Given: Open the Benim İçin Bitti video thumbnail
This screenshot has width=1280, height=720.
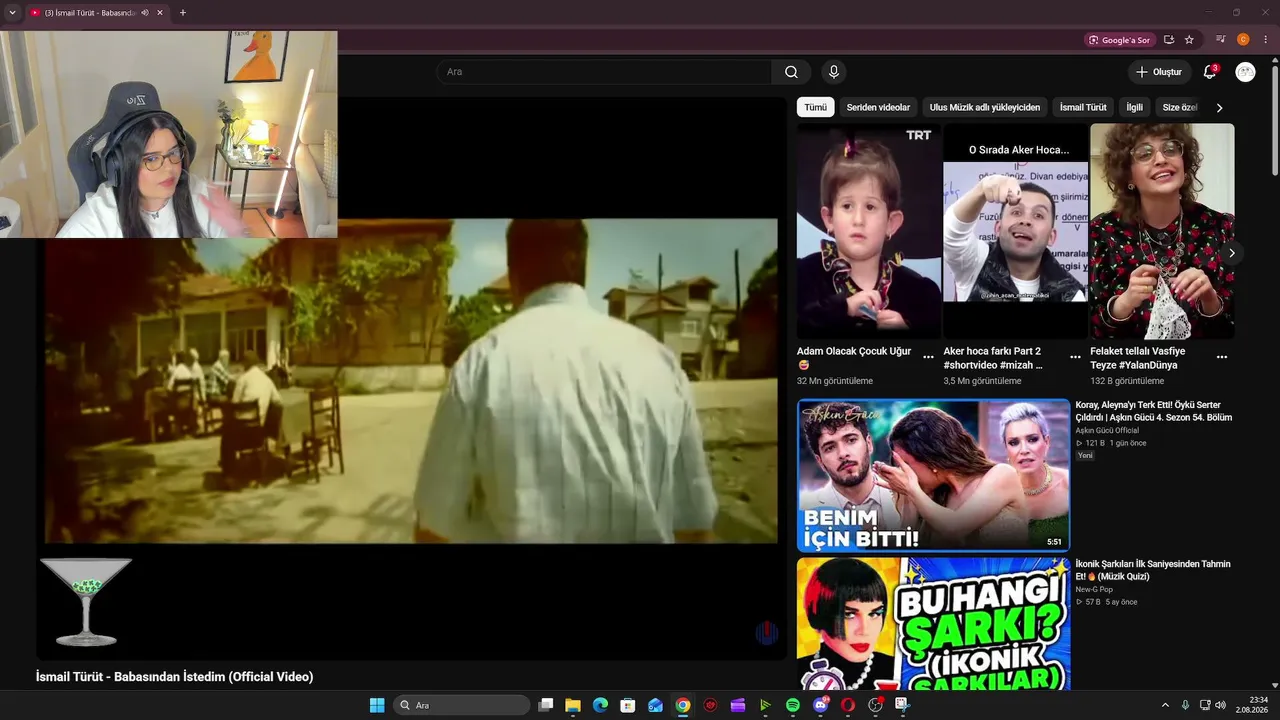Looking at the screenshot, I should [933, 475].
